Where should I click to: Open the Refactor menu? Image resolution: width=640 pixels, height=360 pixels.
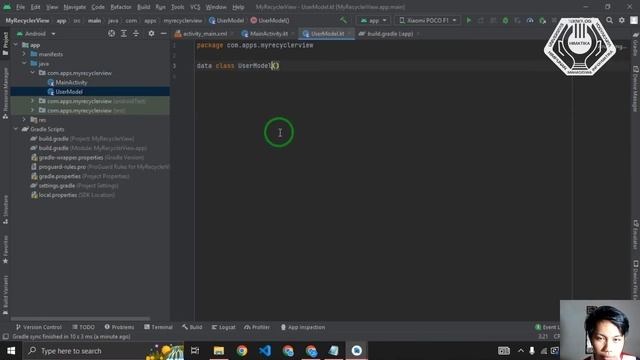point(121,7)
